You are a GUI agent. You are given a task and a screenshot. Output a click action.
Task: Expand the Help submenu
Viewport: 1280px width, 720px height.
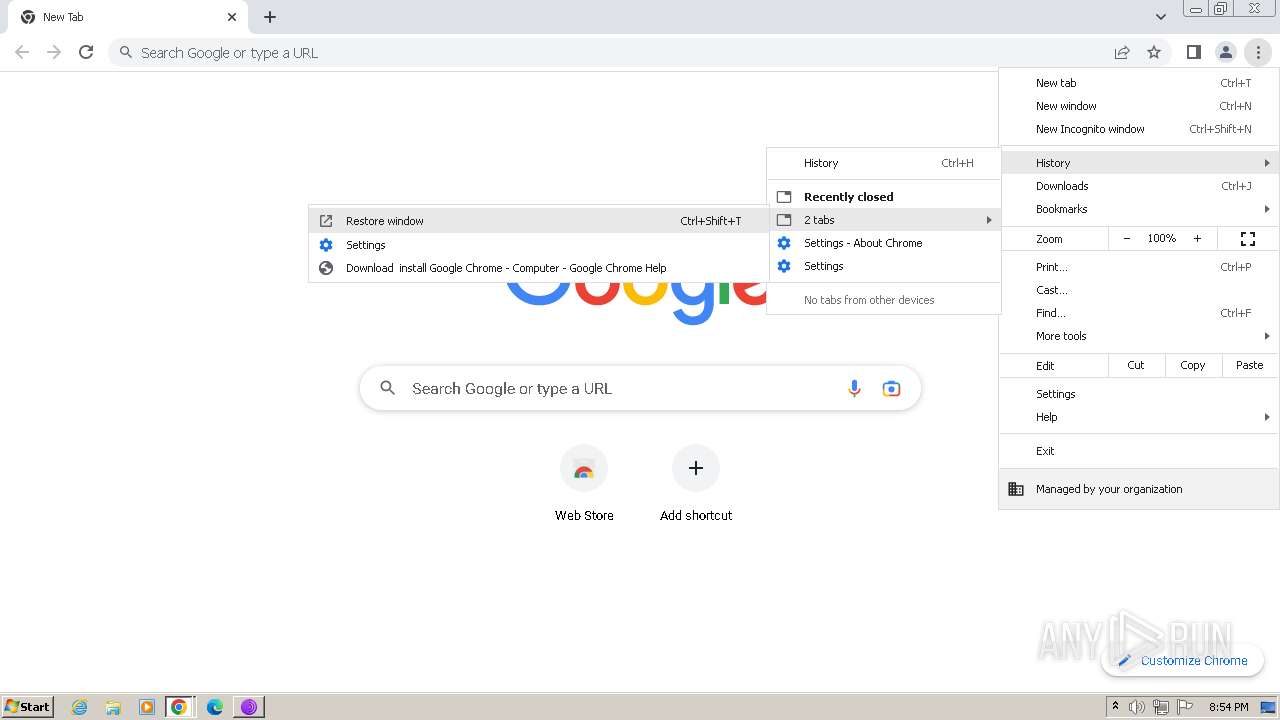(x=1139, y=417)
